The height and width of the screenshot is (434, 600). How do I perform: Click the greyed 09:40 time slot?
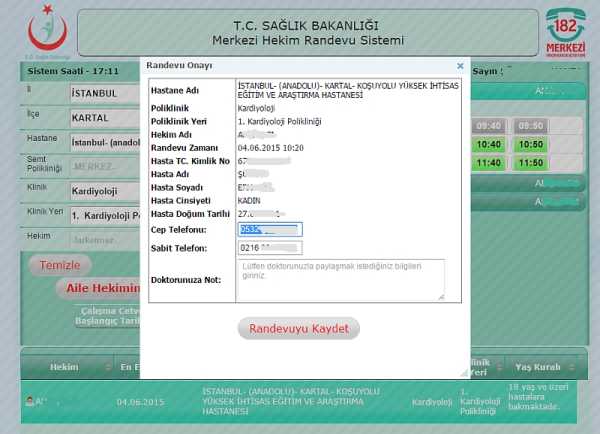coord(489,126)
